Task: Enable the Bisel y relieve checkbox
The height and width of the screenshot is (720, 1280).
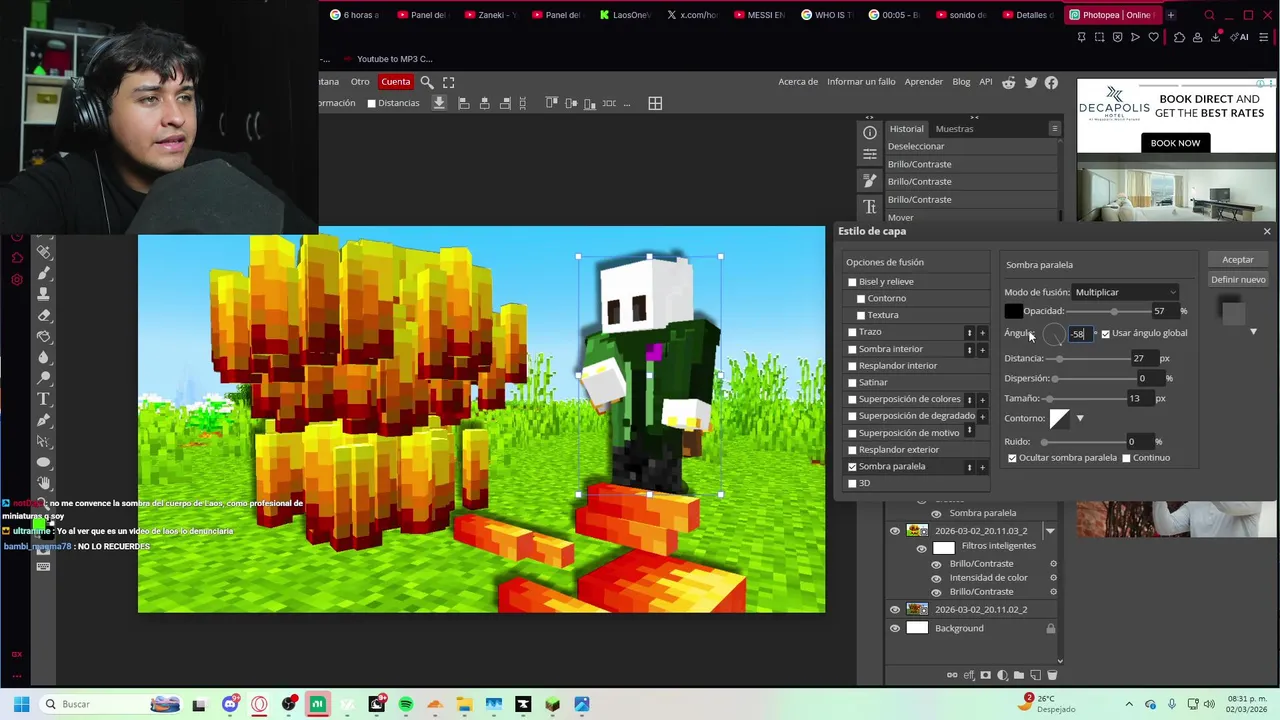Action: click(852, 282)
